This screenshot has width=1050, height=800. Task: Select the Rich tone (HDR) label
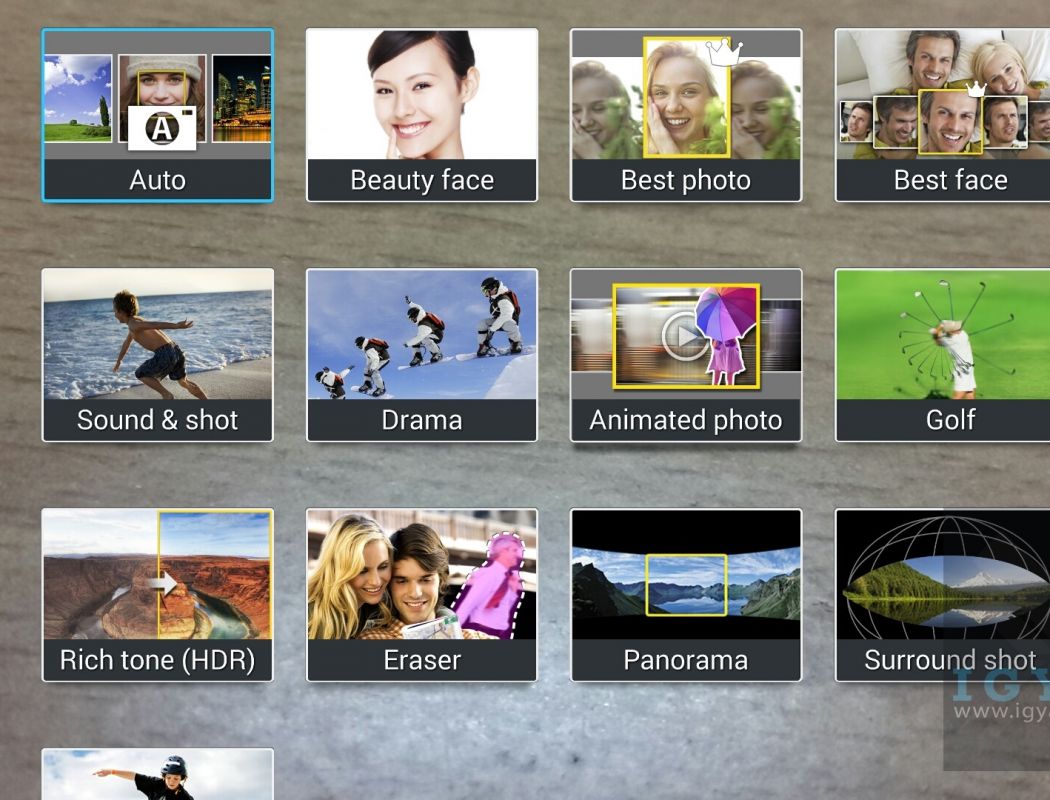[x=157, y=660]
